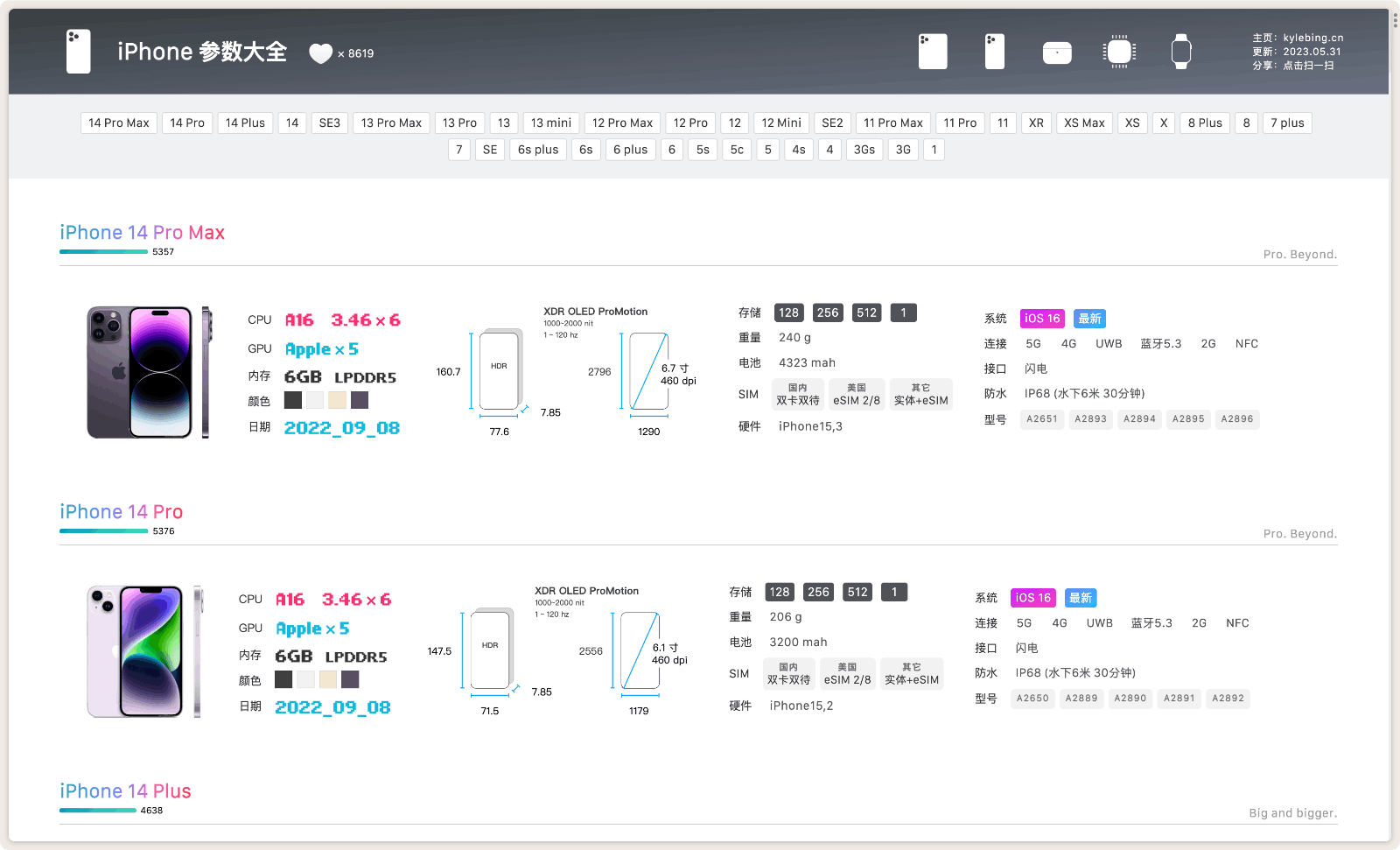
Task: Pick the gold color swatch for 14 Pro Max
Action: pos(337,400)
